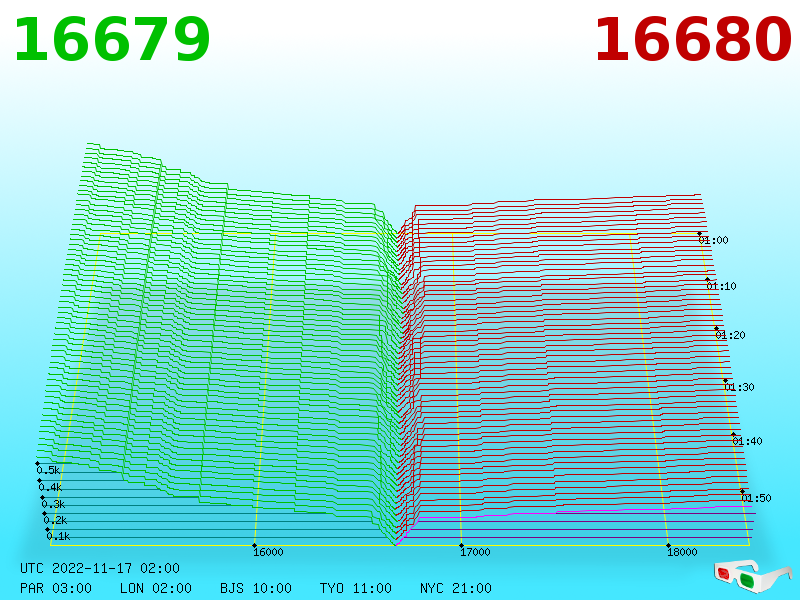Select the 01:20 time axis marker
The height and width of the screenshot is (600, 800).
(730, 335)
